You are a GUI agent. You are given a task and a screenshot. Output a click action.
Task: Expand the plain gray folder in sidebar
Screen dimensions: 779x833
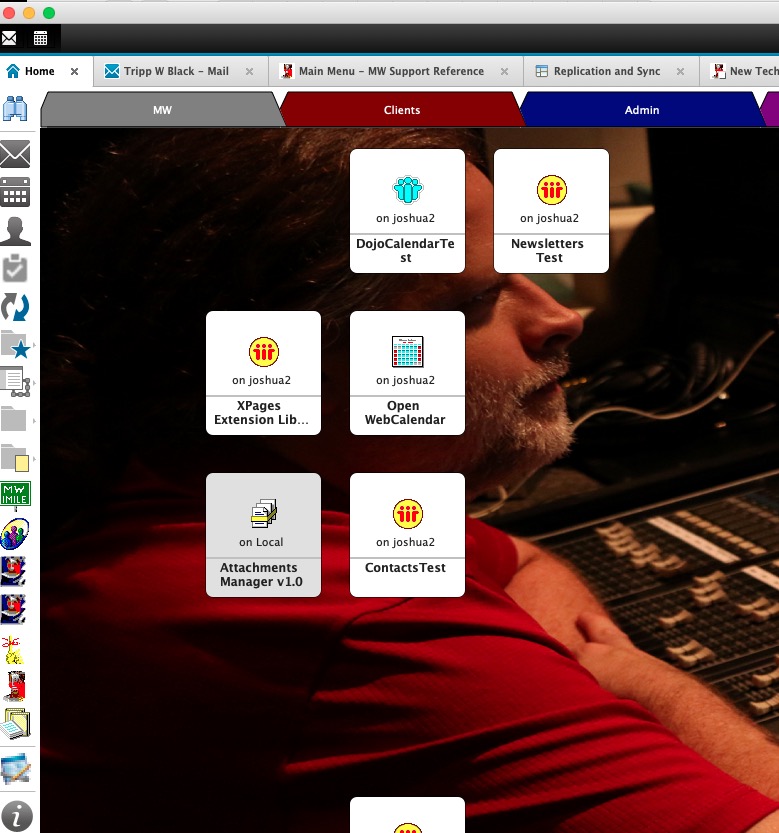pyautogui.click(x=15, y=418)
